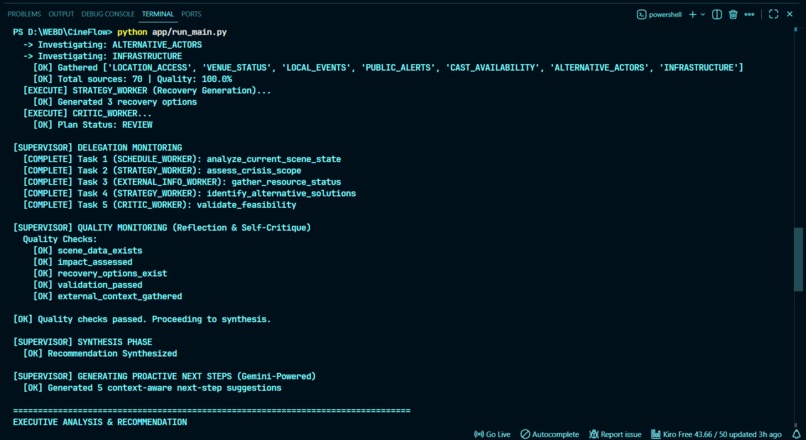Click 'Generated 5 context-aware next-step suggestions' line
Viewport: 806px width, 440px height.
coord(152,388)
